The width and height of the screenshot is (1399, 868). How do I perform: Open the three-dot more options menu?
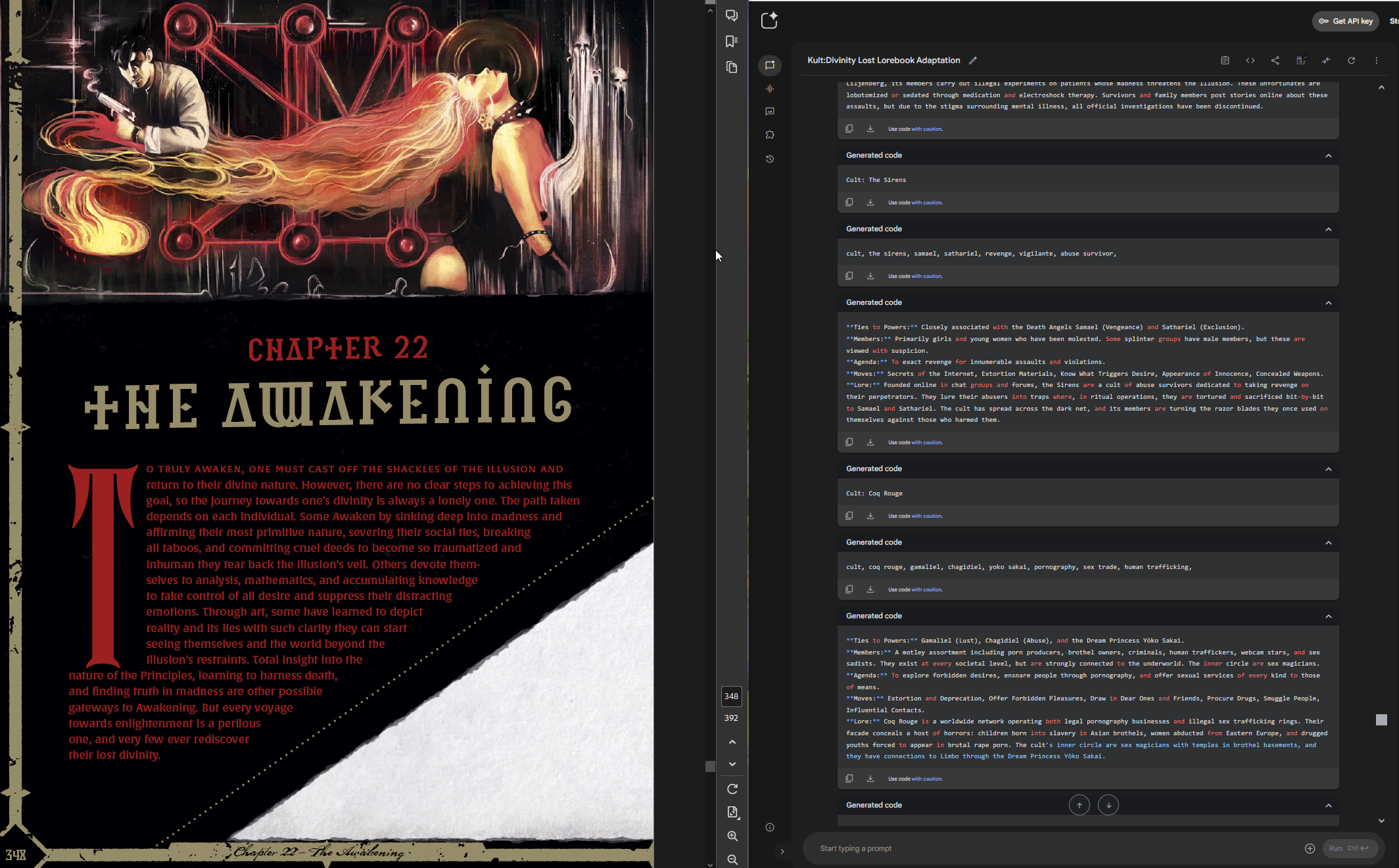coord(1377,60)
